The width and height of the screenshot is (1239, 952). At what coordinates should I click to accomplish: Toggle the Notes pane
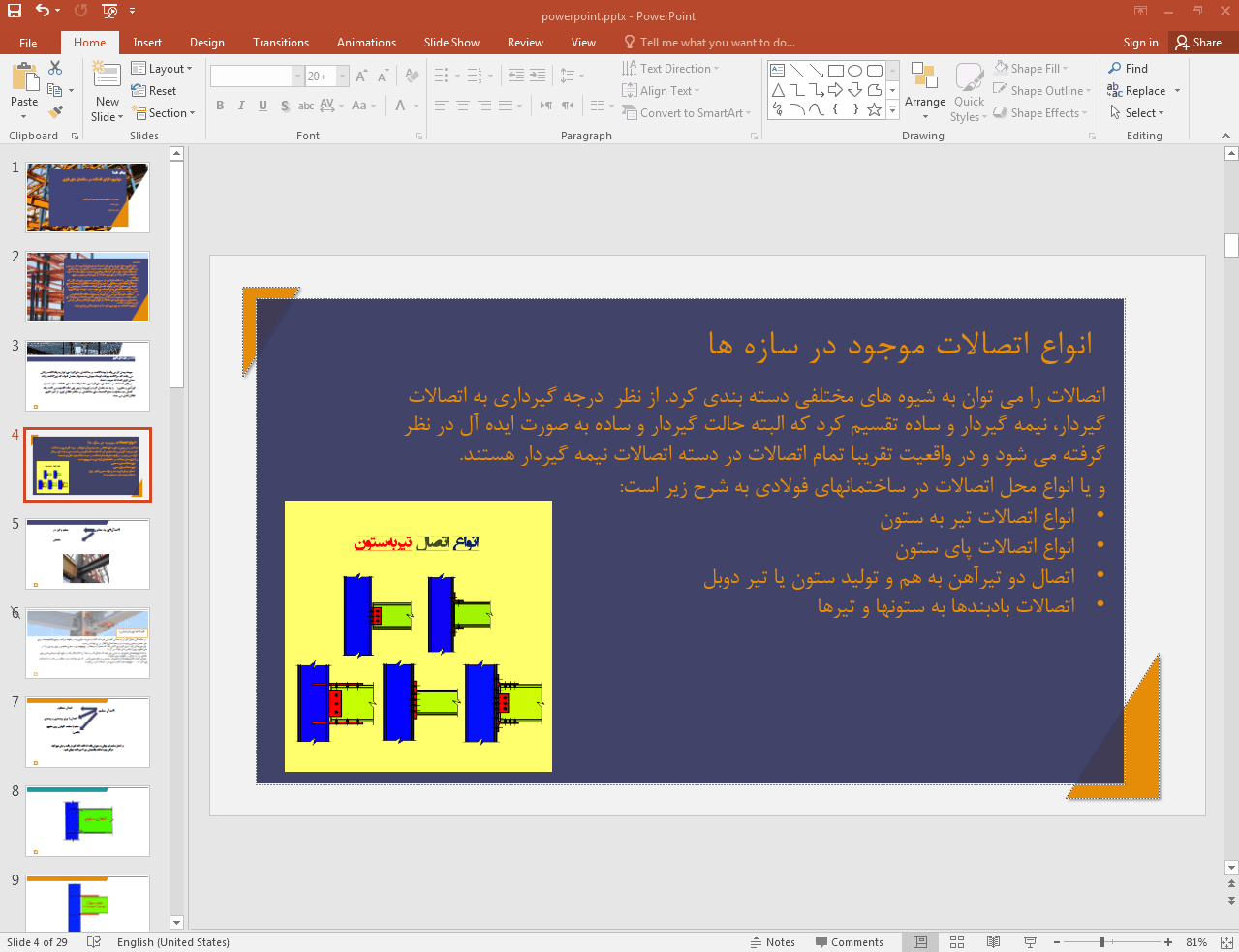[772, 942]
